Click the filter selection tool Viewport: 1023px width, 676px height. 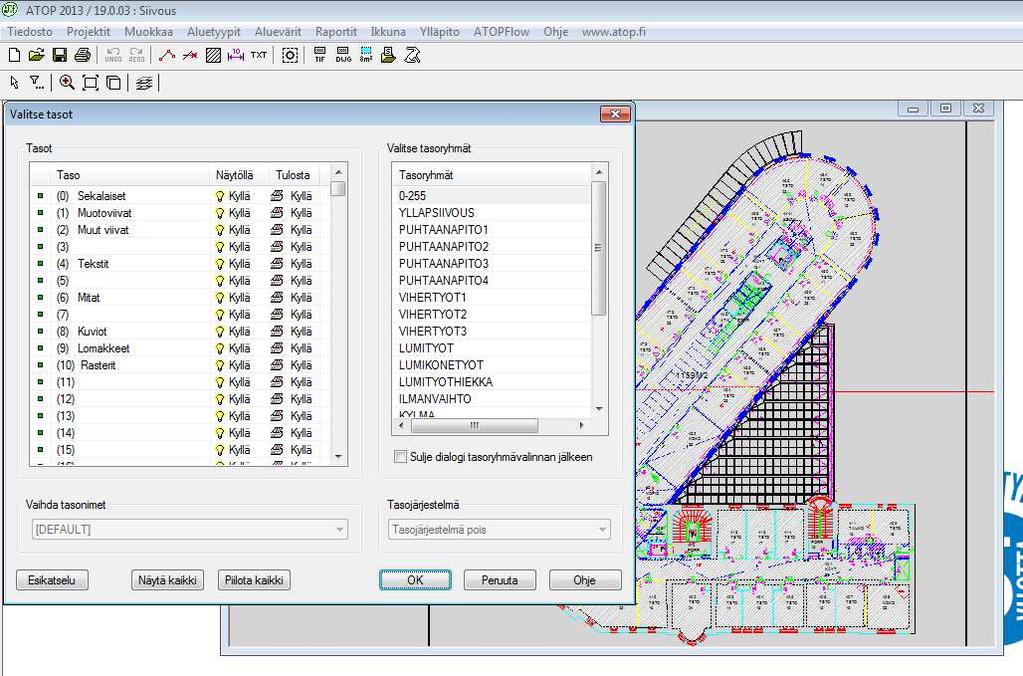tap(37, 83)
